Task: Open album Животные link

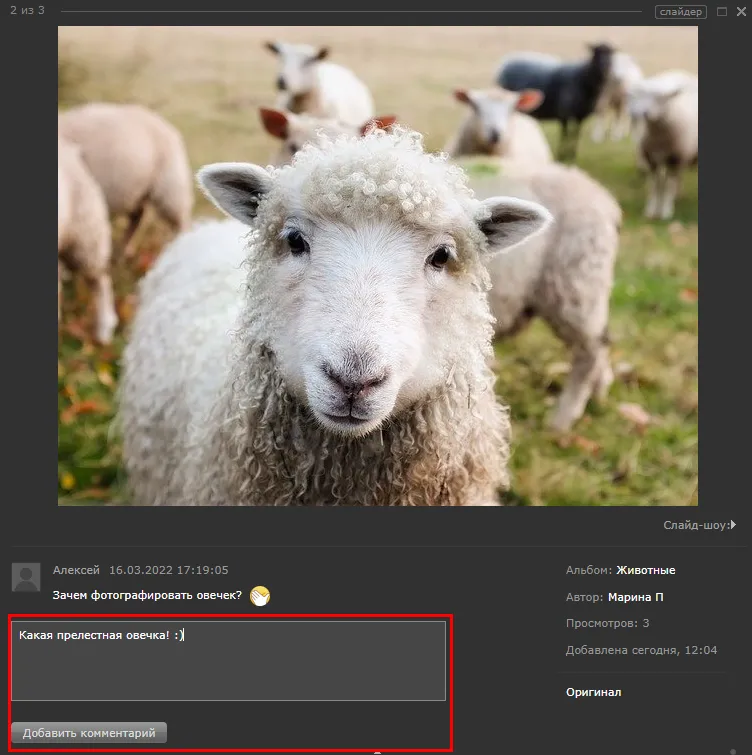Action: pyautogui.click(x=646, y=570)
